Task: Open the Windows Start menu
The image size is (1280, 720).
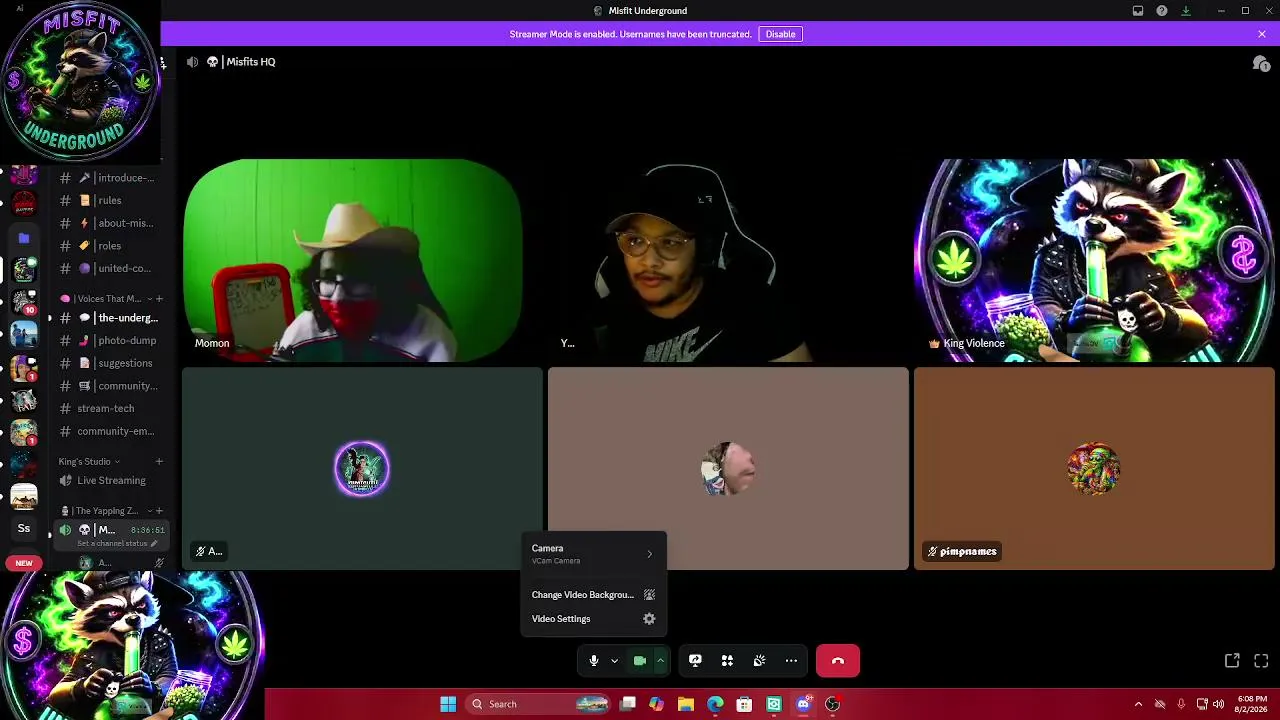Action: (448, 704)
